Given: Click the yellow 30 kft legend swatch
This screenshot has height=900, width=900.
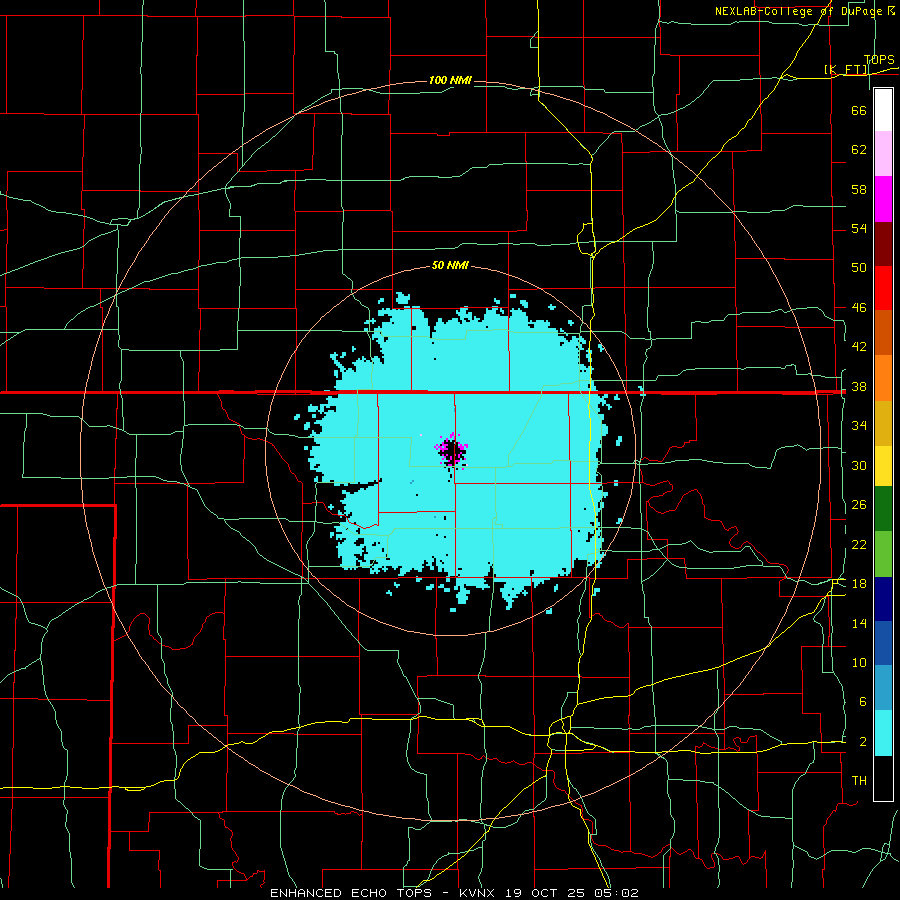Looking at the screenshot, I should tap(883, 466).
